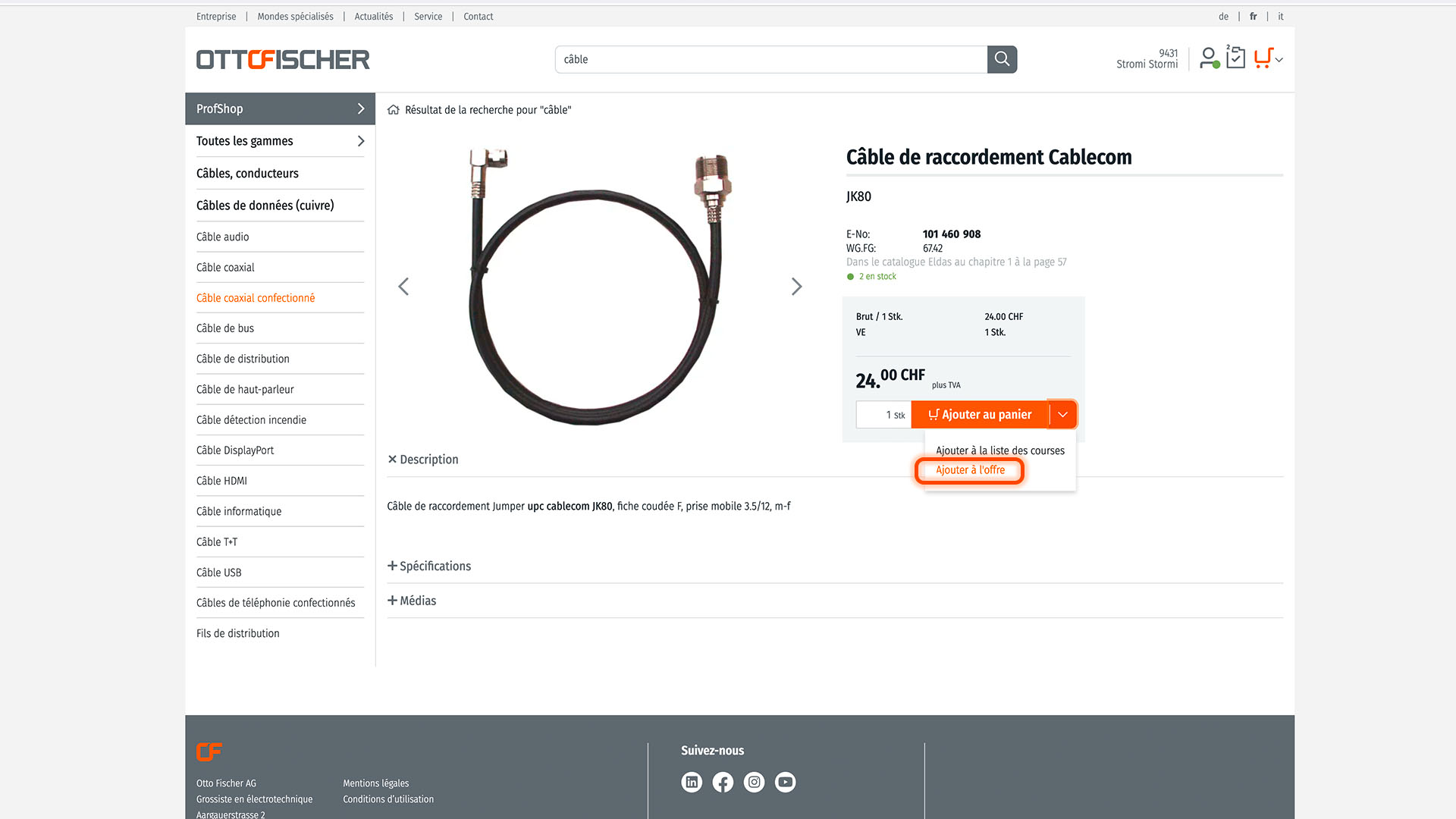Open the user account icon
Screen dimensions: 1456x819
(x=1209, y=58)
